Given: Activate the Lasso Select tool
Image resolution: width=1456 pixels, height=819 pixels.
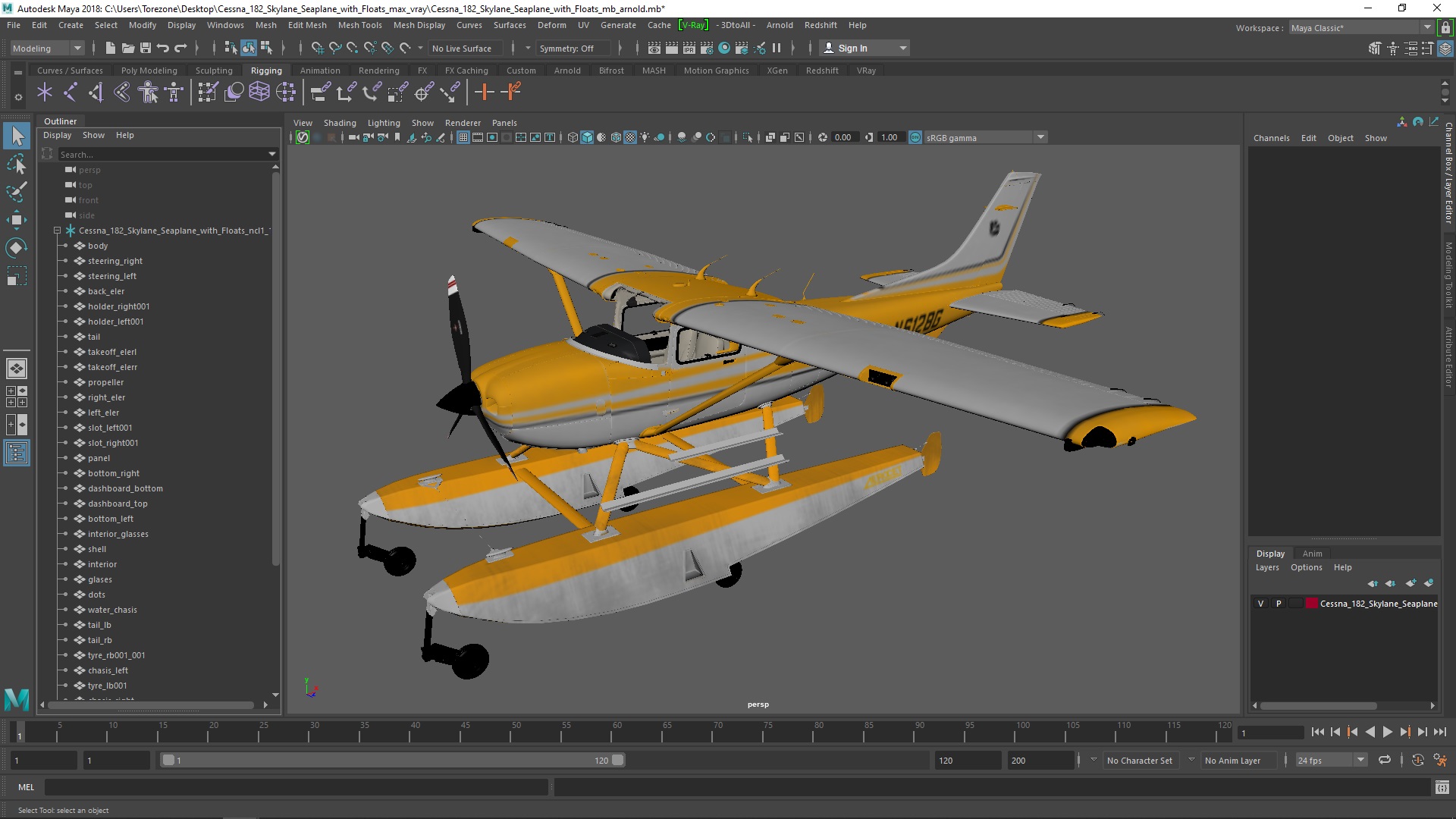Looking at the screenshot, I should tap(17, 164).
